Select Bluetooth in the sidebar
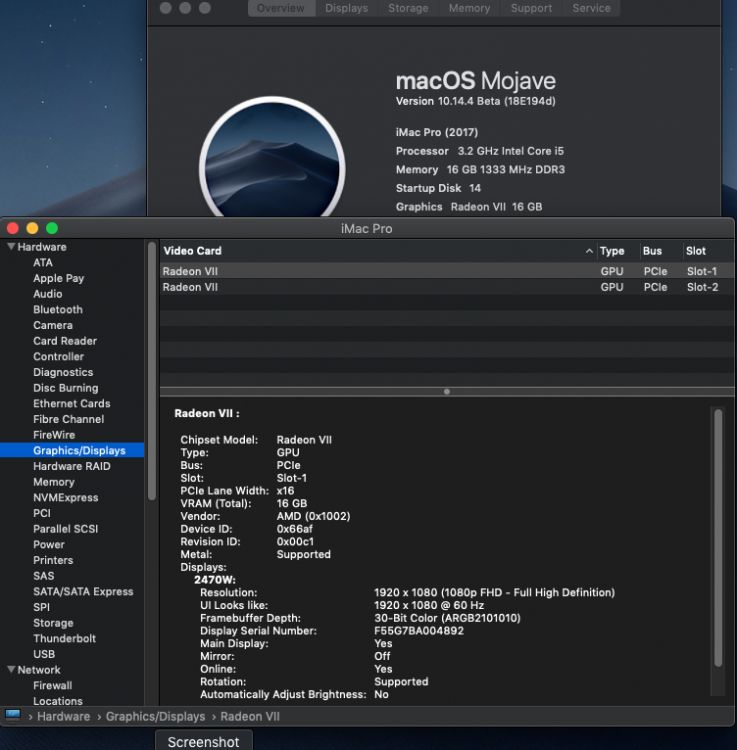 click(58, 309)
